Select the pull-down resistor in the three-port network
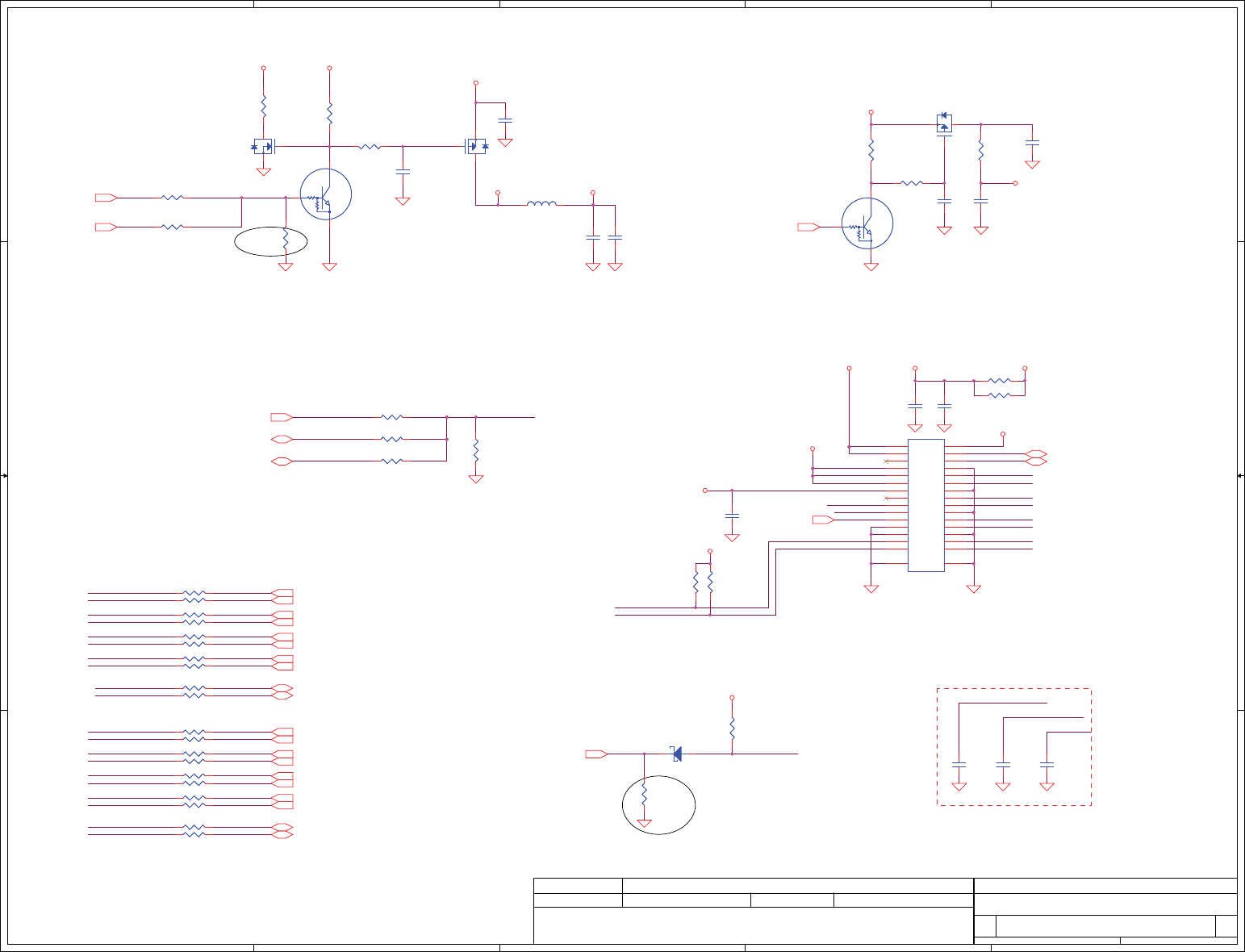The height and width of the screenshot is (952, 1245). click(476, 450)
